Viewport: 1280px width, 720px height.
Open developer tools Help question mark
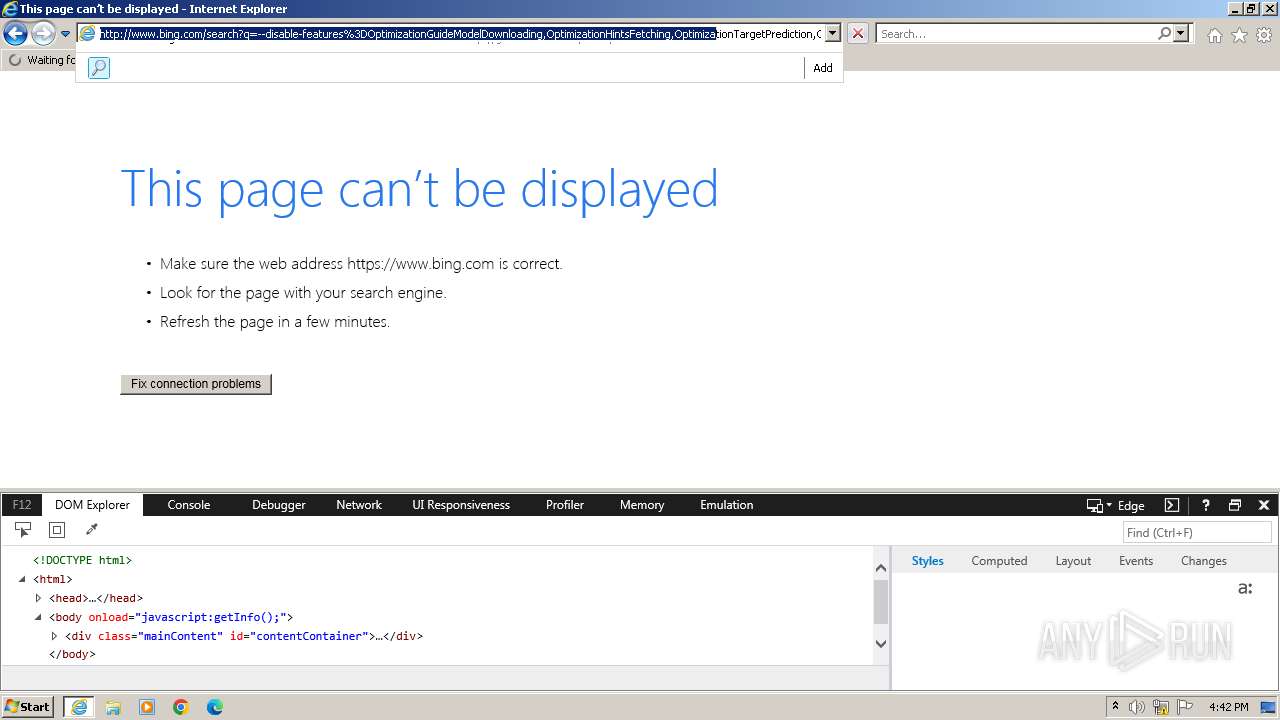coord(1206,505)
